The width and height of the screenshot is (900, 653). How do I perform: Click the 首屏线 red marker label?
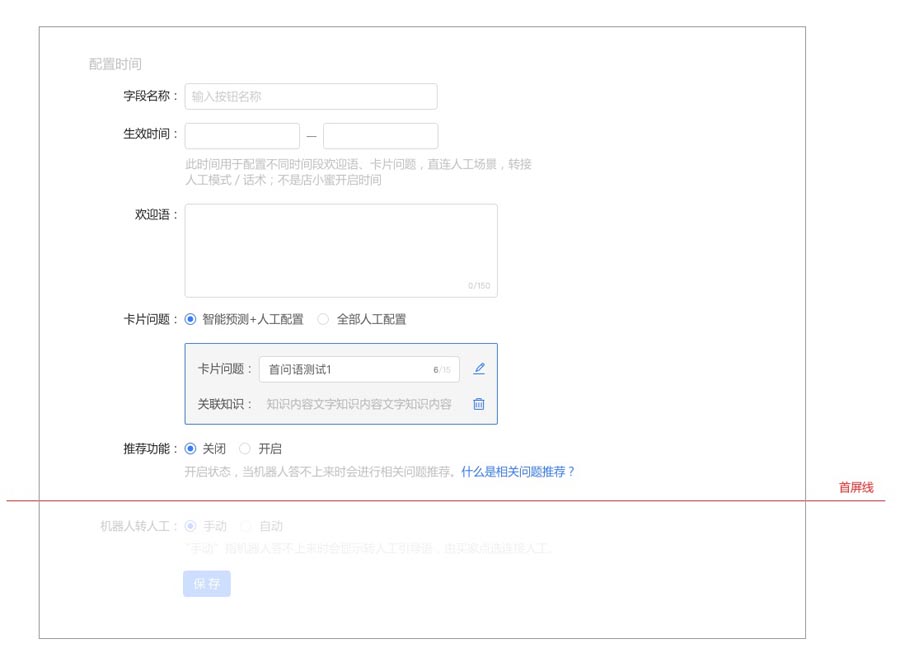click(x=858, y=487)
